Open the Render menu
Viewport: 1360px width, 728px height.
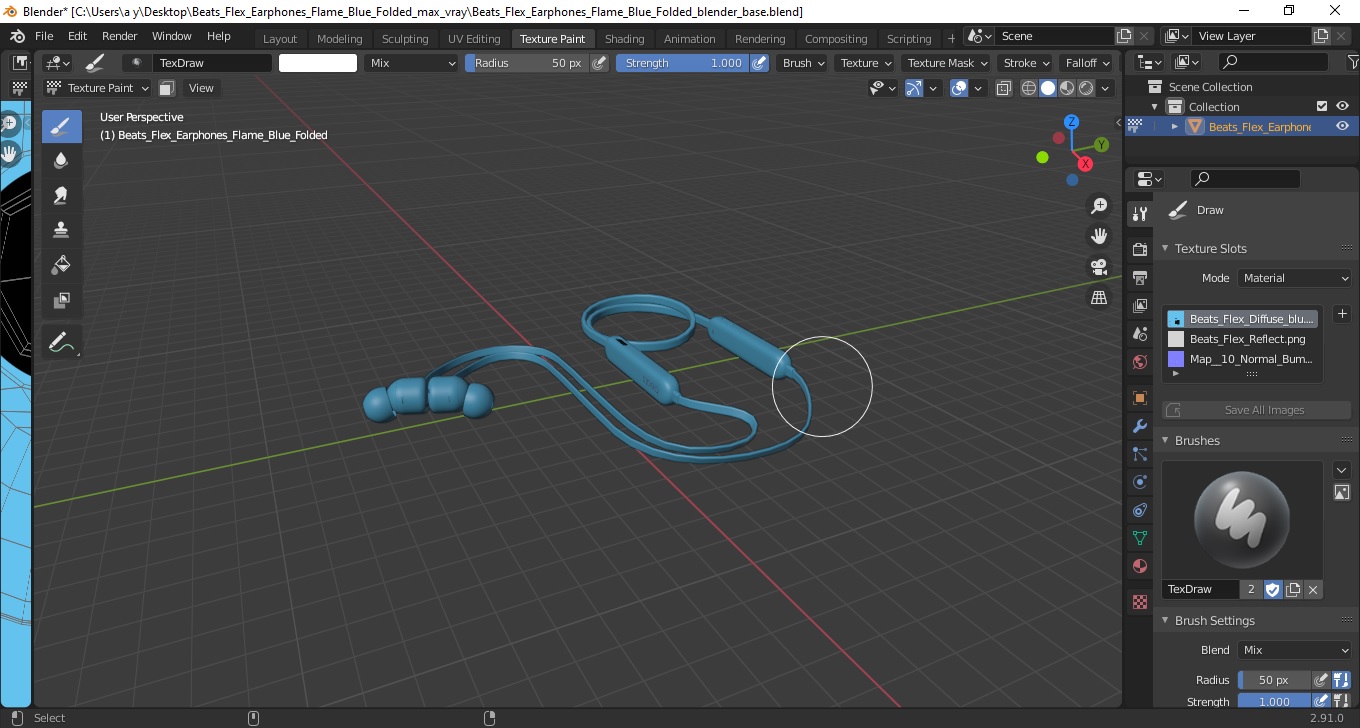click(x=119, y=36)
